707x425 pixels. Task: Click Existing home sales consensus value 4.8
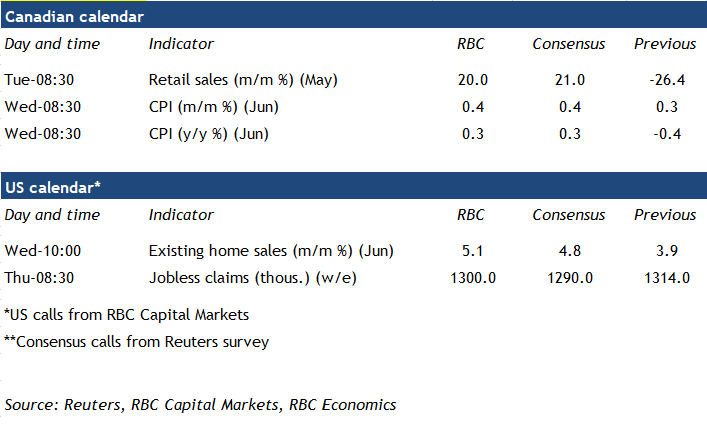point(568,250)
